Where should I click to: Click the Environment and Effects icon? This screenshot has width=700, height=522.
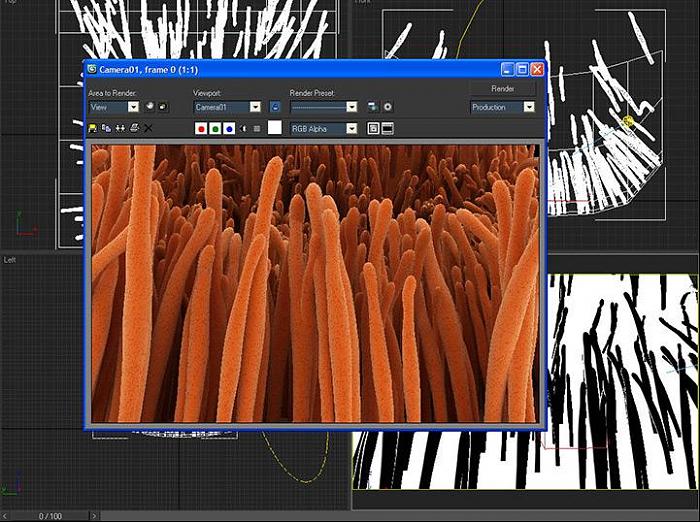387,106
